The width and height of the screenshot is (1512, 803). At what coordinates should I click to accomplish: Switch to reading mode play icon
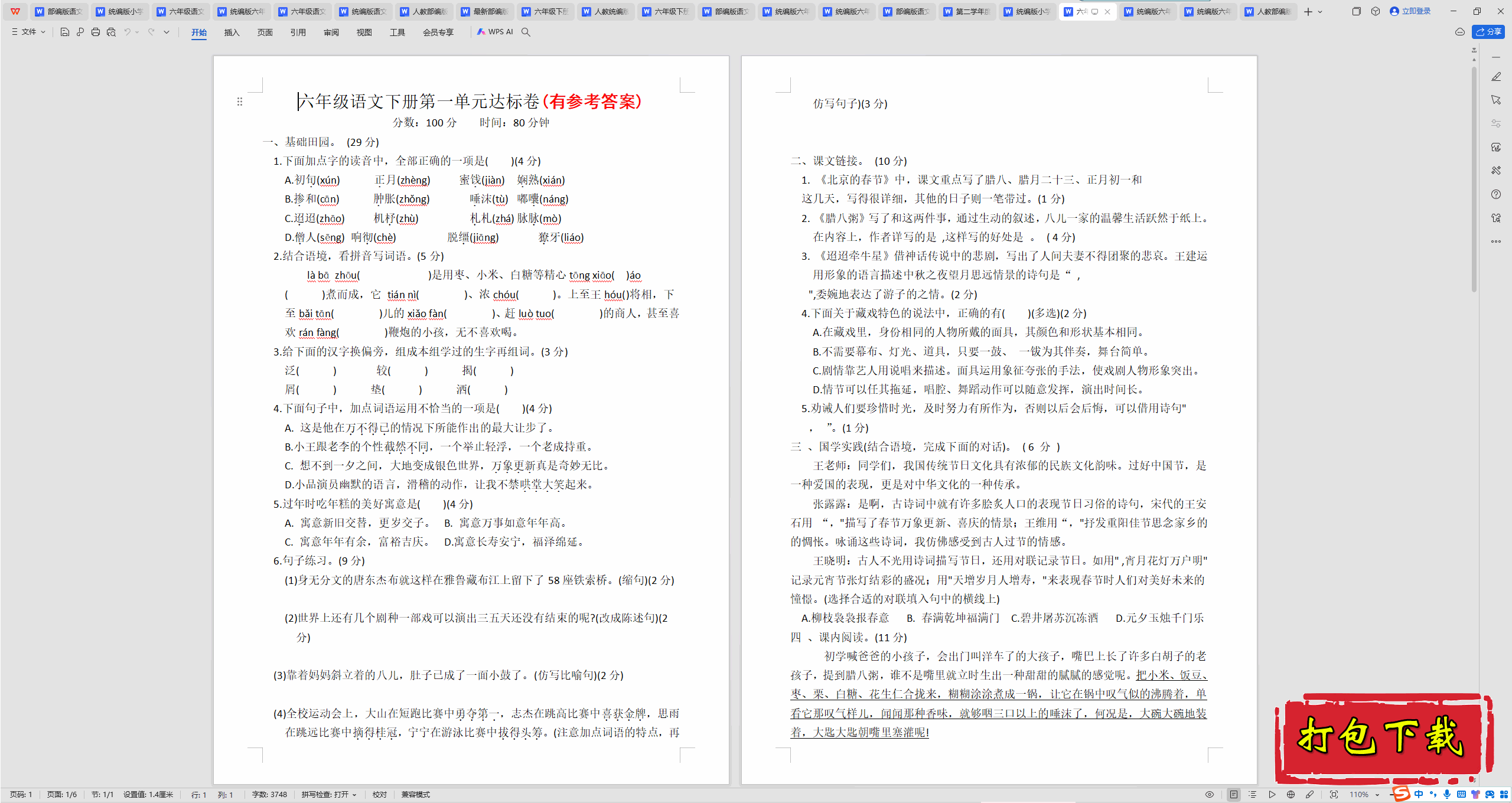(1272, 795)
